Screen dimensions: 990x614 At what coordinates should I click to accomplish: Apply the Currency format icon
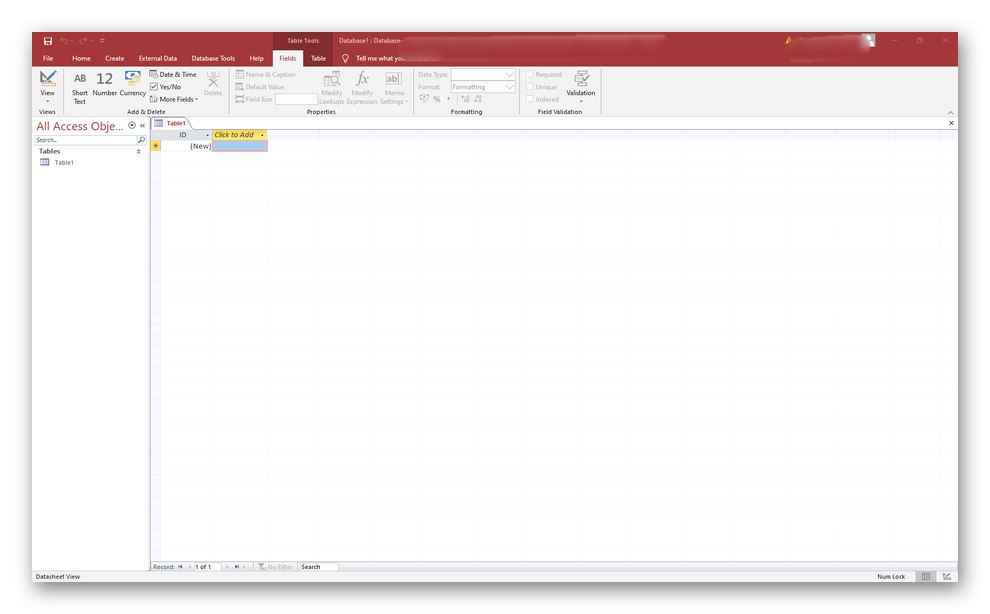424,99
